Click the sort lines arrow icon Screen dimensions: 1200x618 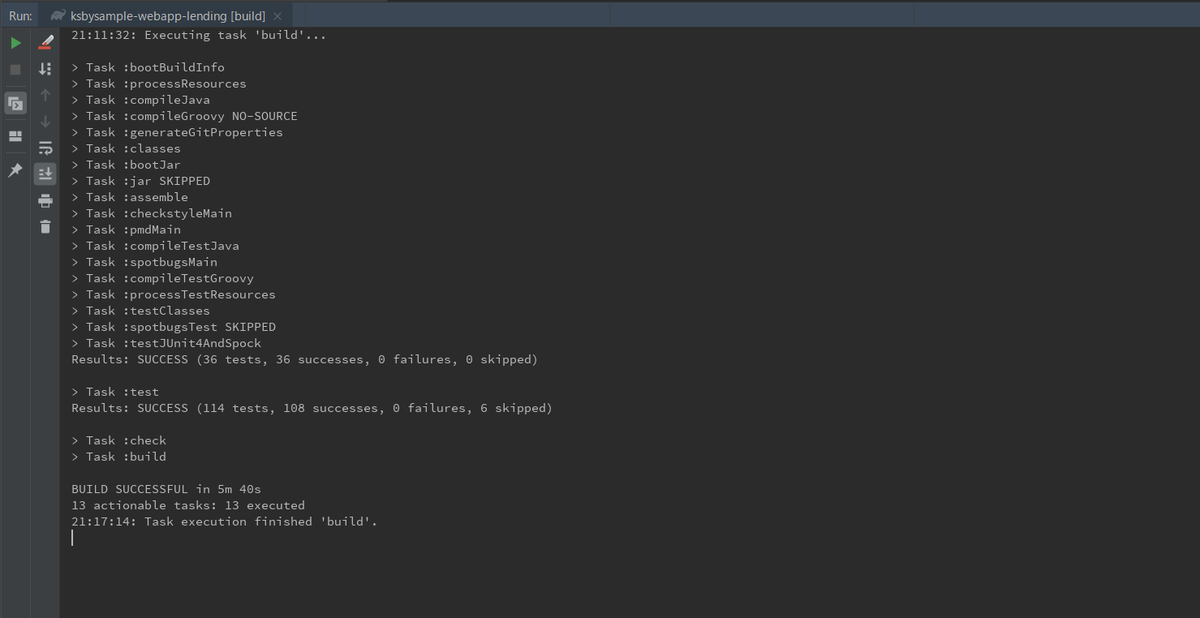(45, 70)
